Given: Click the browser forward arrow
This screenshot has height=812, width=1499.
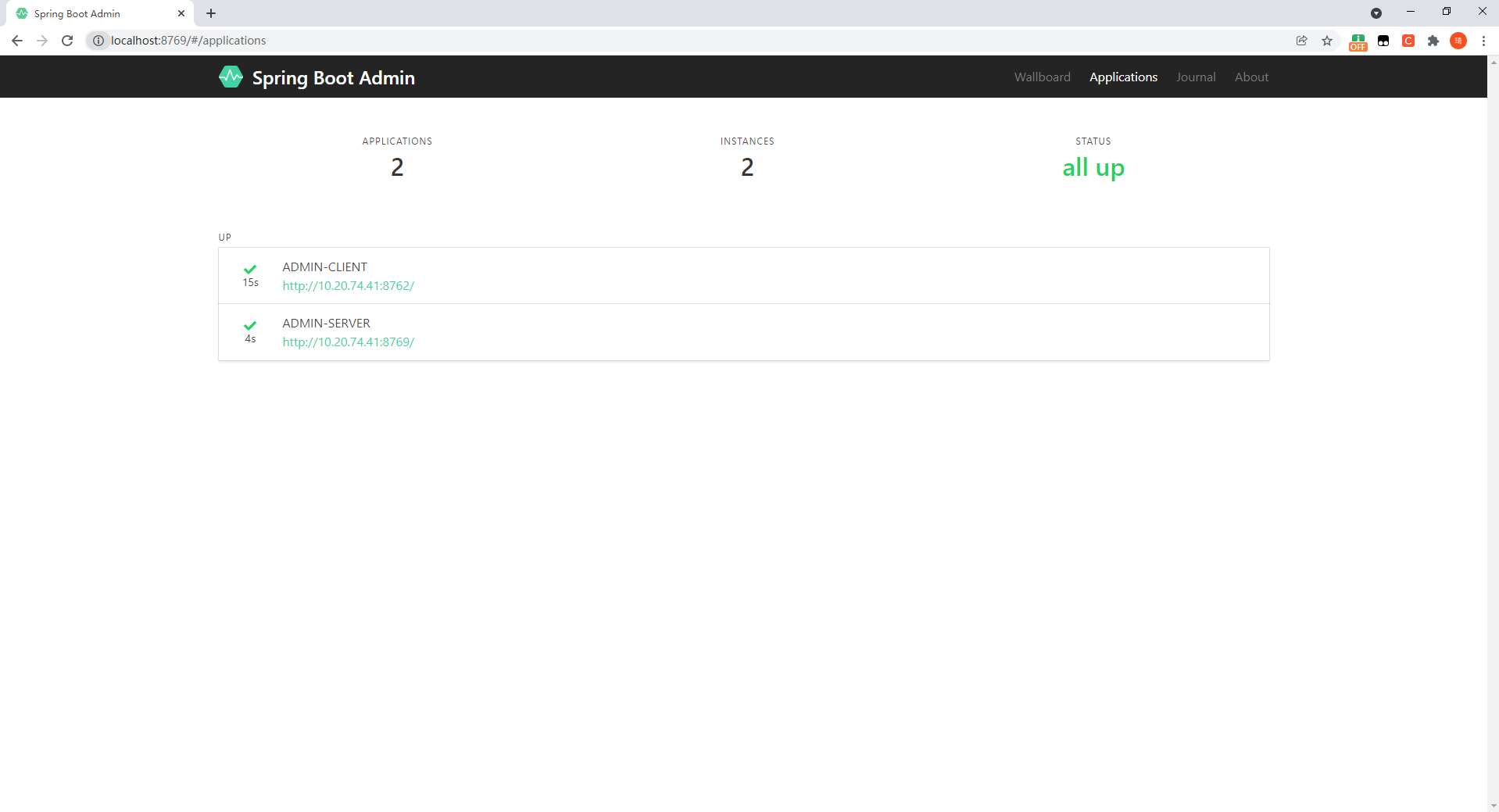Looking at the screenshot, I should point(42,41).
